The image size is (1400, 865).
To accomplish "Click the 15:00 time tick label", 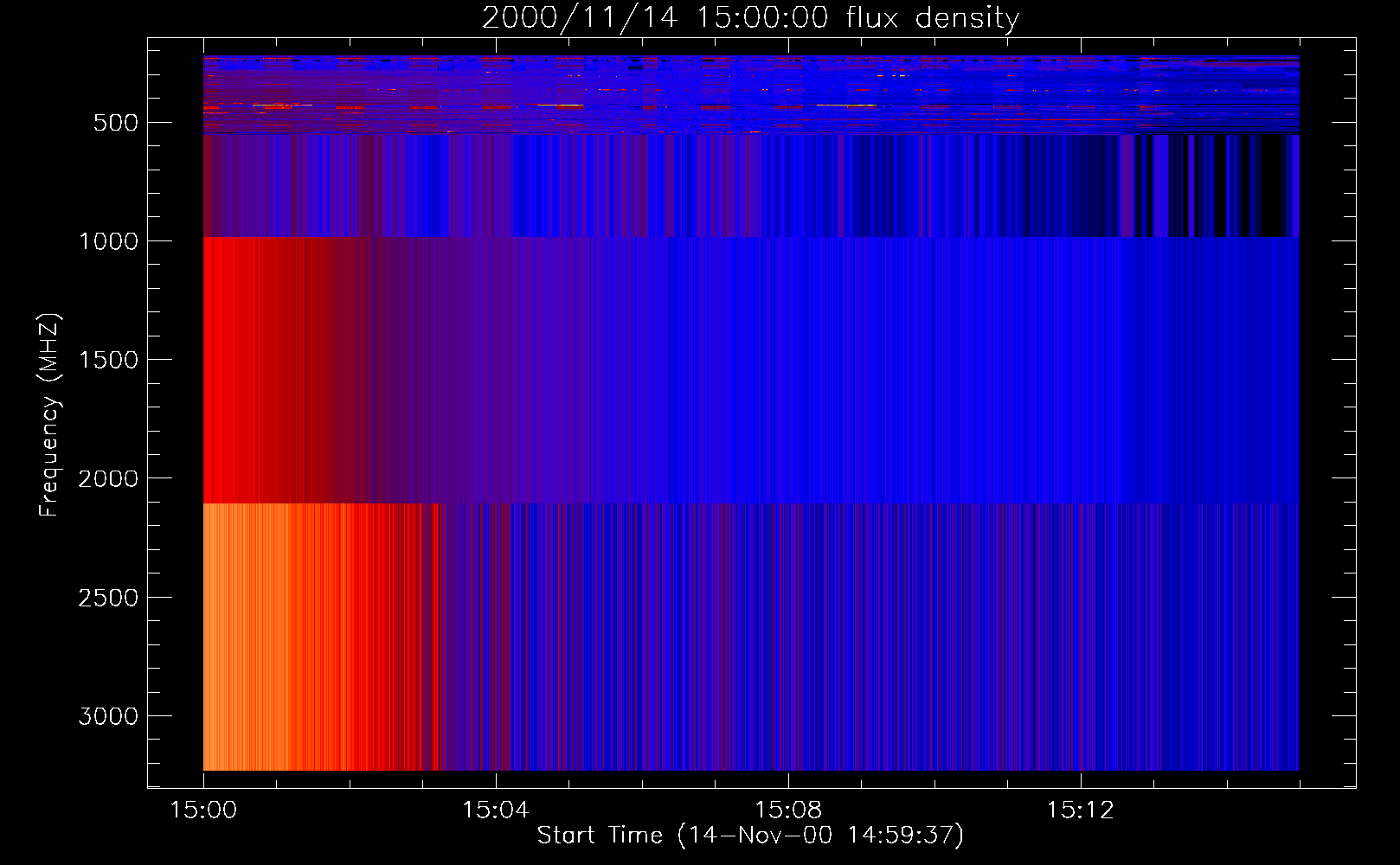I will tap(203, 811).
